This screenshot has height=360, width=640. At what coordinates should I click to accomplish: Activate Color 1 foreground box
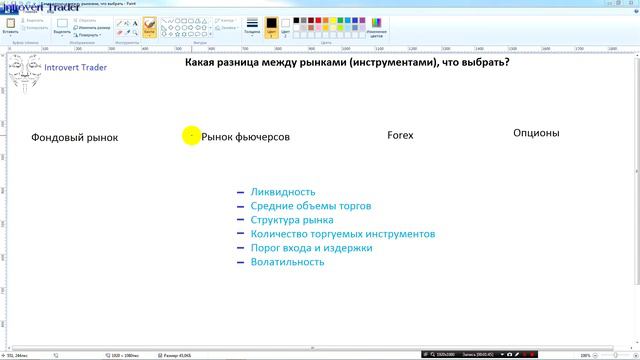(x=271, y=27)
